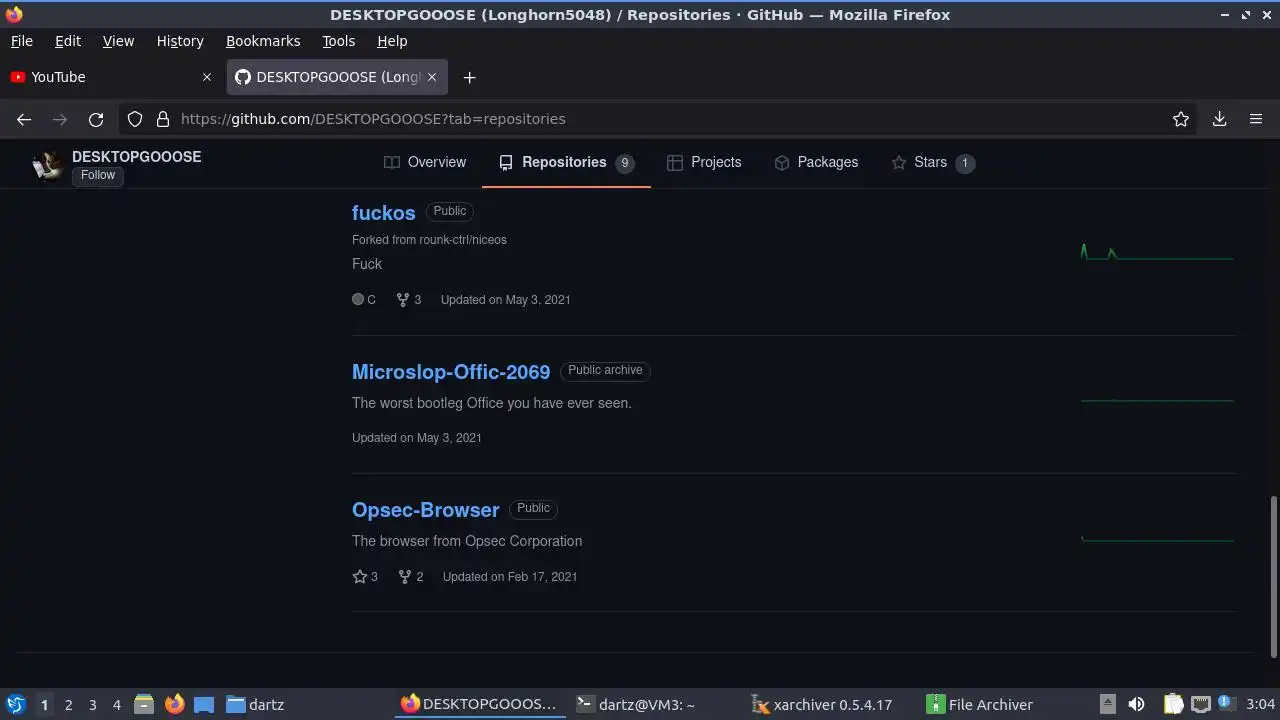Click the DESKTOPGOOOSE profile avatar
Image resolution: width=1280 pixels, height=720 pixels.
(x=47, y=165)
